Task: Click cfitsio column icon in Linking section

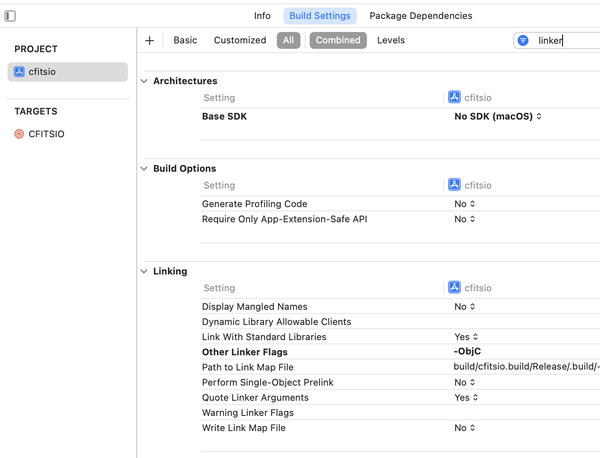Action: (454, 288)
